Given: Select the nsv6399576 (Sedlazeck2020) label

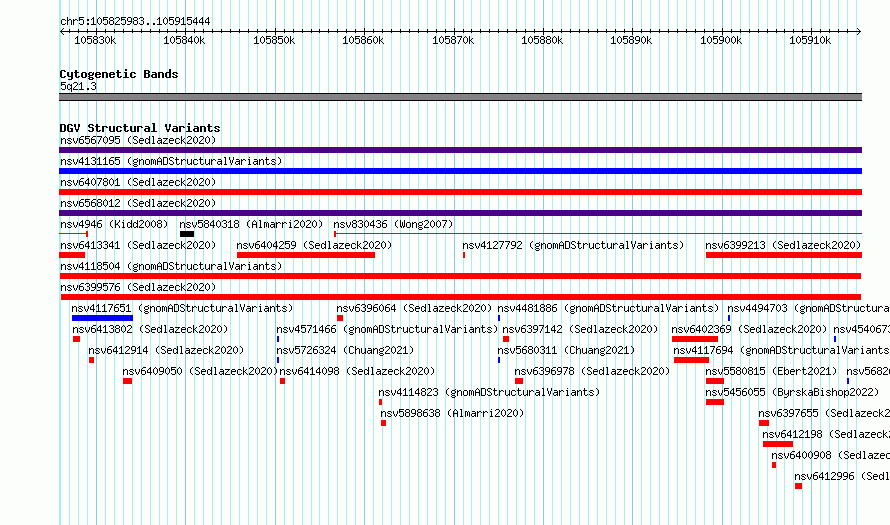Looking at the screenshot, I should pos(138,287).
